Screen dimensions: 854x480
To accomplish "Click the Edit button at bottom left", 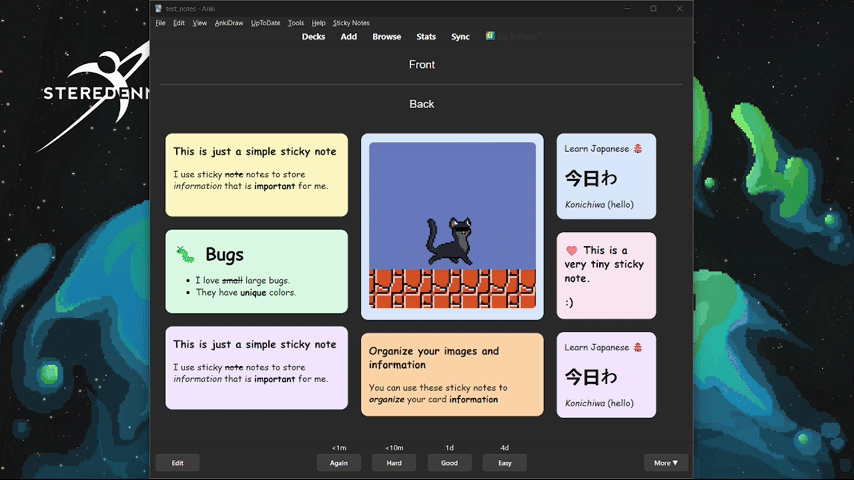I will point(178,463).
